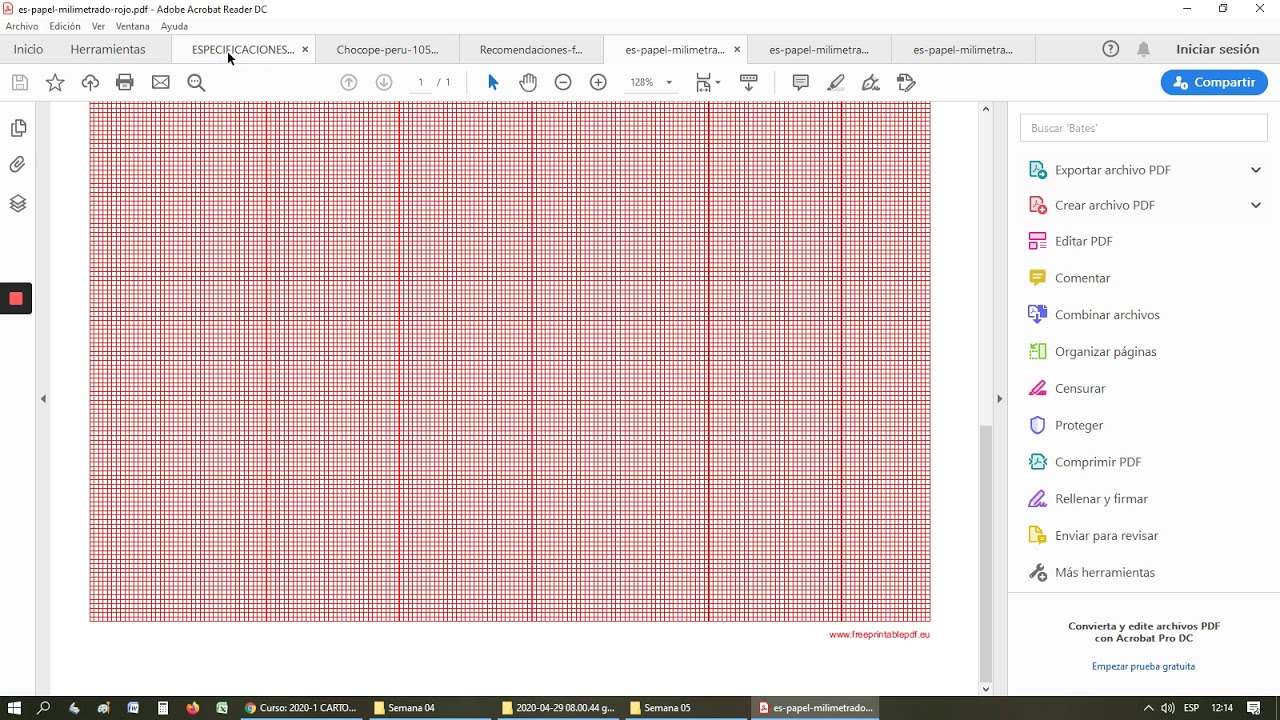
Task: Expand Crear archivo PDF section
Action: point(1256,205)
